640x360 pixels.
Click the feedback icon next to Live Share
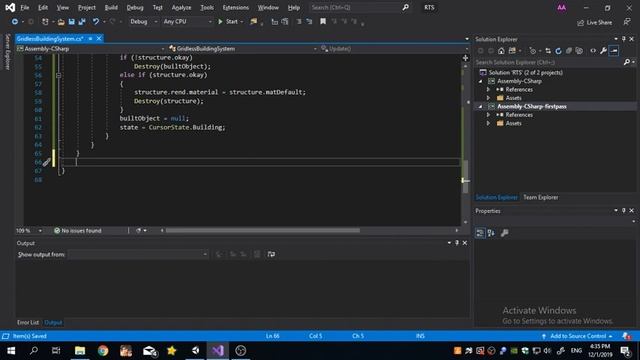627,22
